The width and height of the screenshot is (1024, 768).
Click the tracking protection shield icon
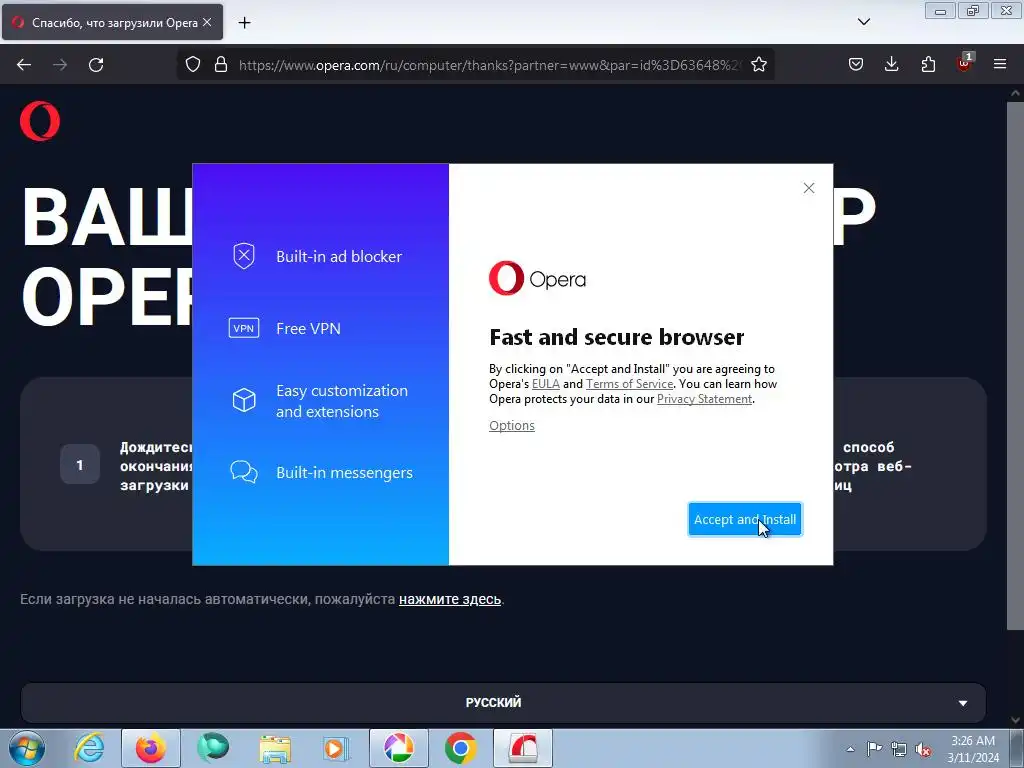coord(193,65)
